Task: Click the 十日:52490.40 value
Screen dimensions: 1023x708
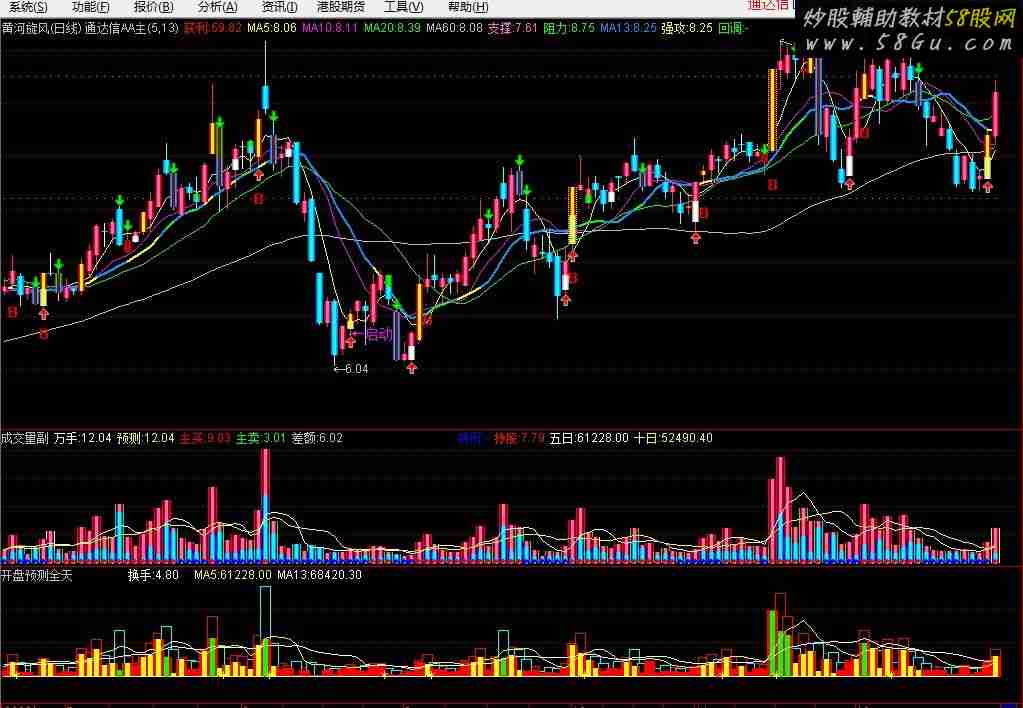Action: [x=673, y=438]
